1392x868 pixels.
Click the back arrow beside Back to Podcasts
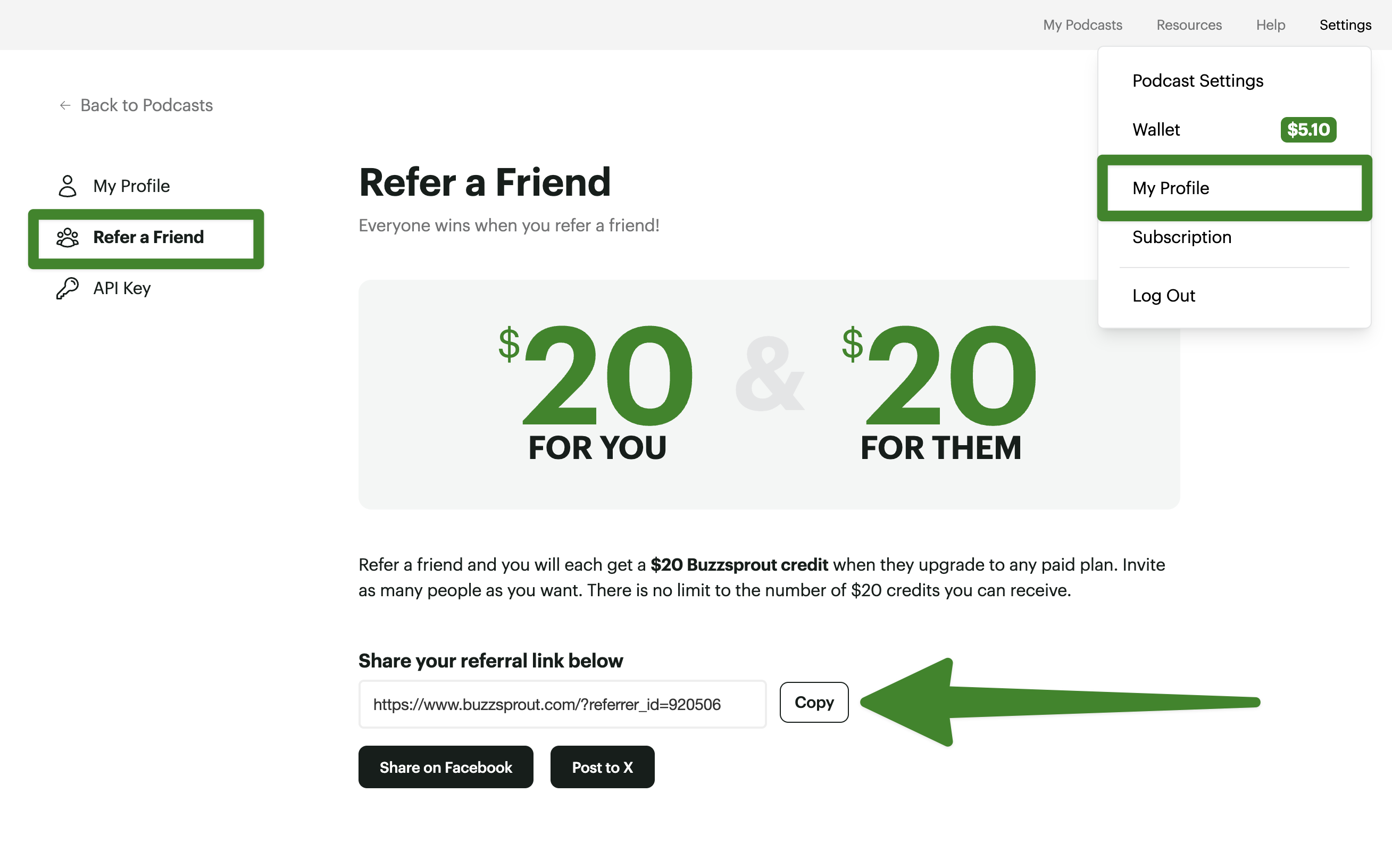click(64, 105)
